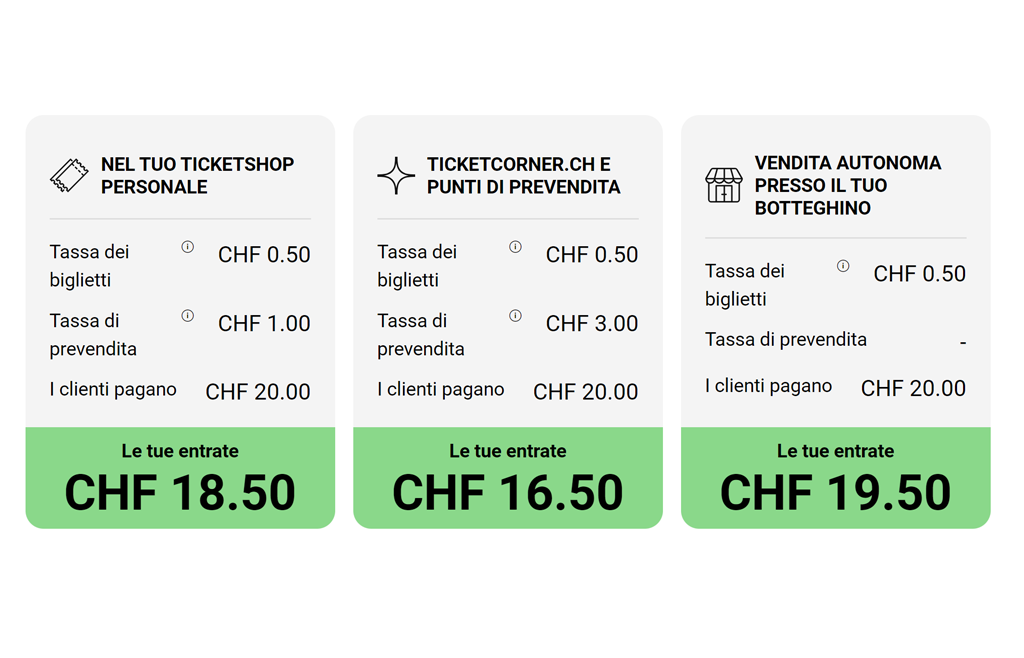The image size is (1024, 658).
Task: Select the Nel Tuo Ticketshop Personale heading
Action: click(x=197, y=176)
